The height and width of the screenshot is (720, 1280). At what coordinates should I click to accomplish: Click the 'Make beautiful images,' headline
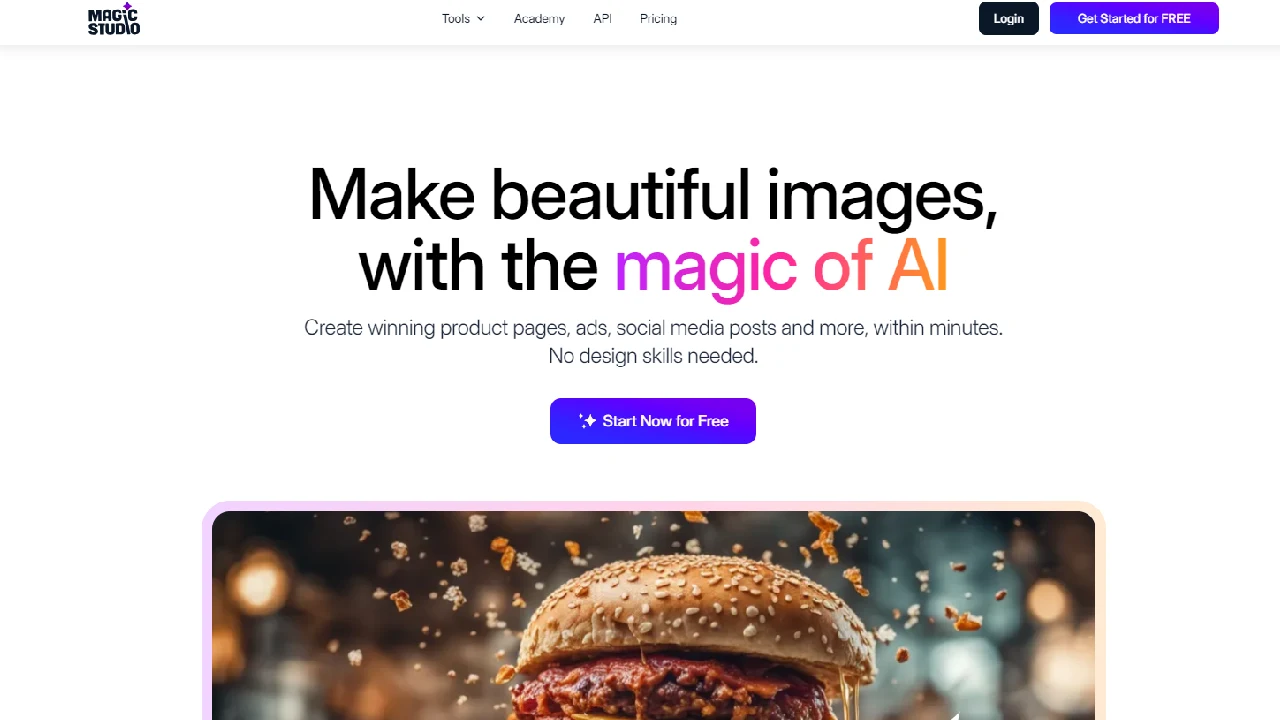coord(653,194)
